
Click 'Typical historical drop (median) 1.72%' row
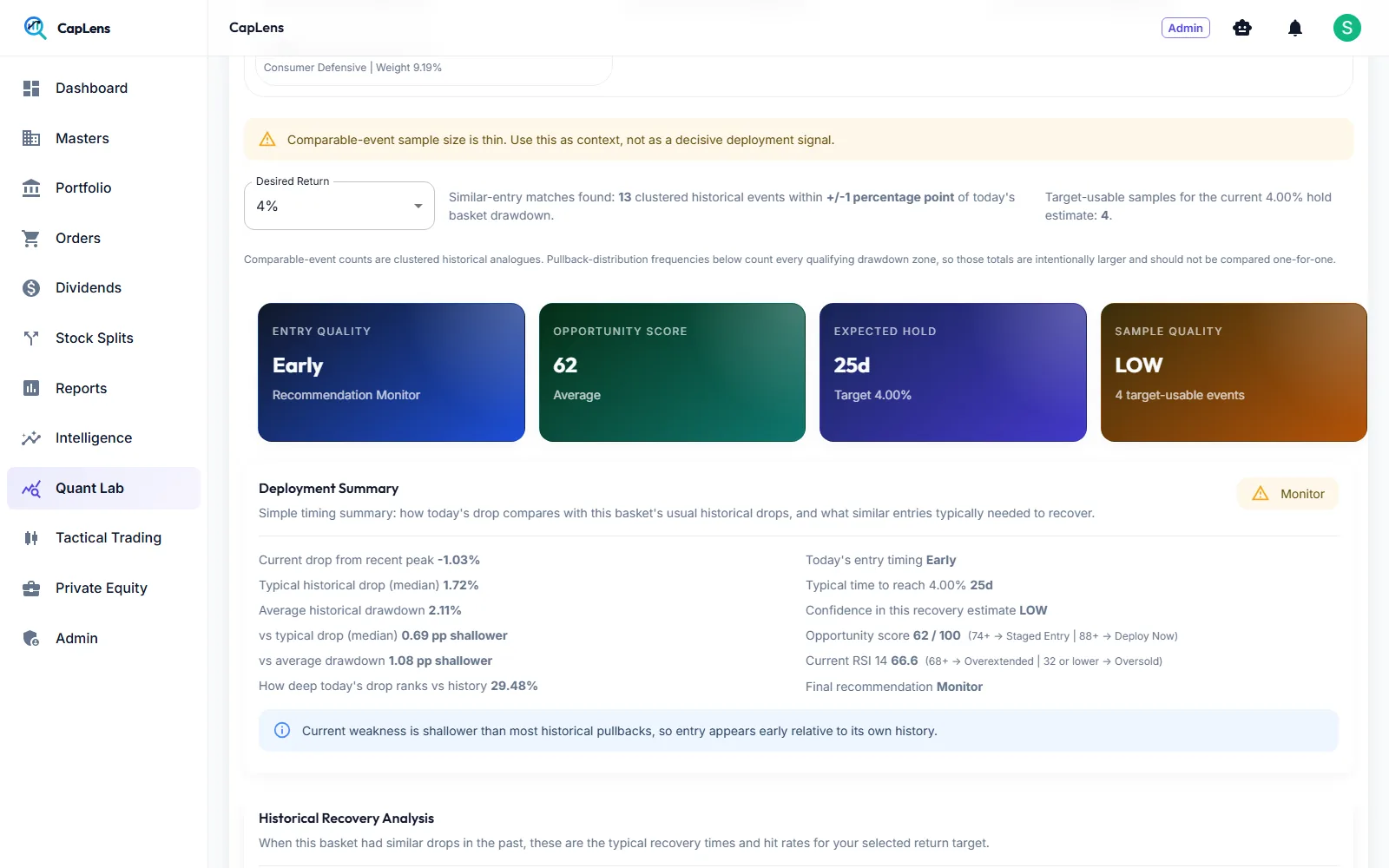369,585
